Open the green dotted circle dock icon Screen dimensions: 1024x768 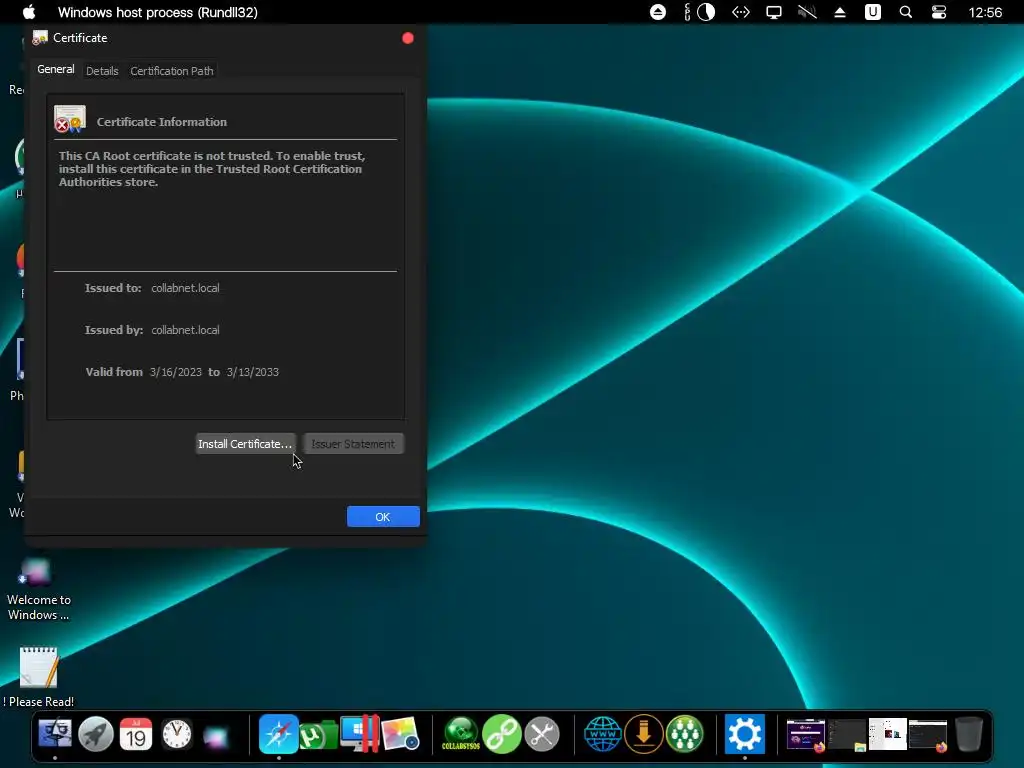coord(684,734)
